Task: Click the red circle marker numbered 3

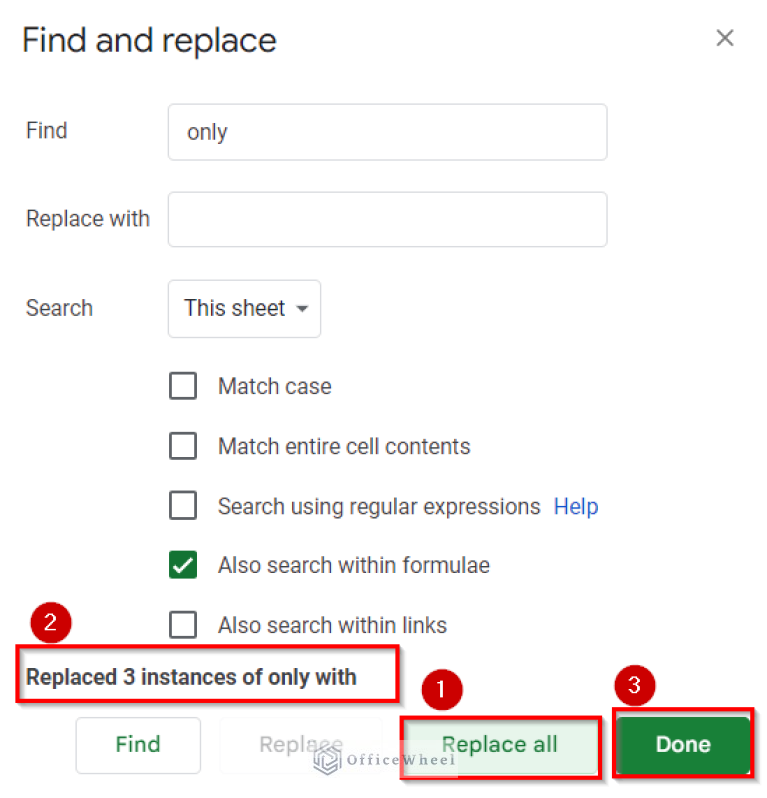Action: click(x=634, y=687)
